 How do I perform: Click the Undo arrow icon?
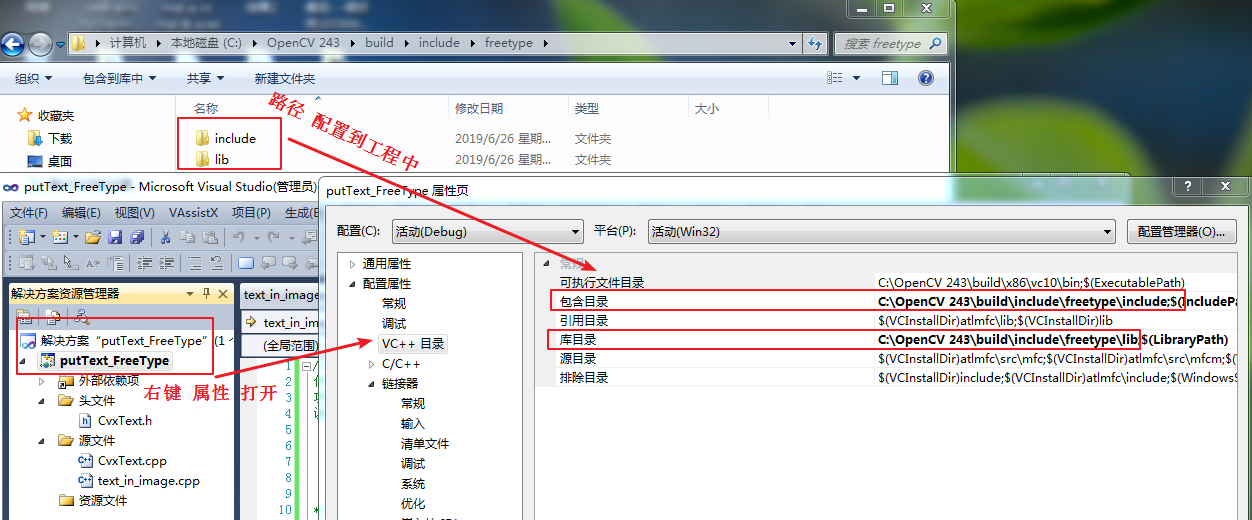[239, 237]
